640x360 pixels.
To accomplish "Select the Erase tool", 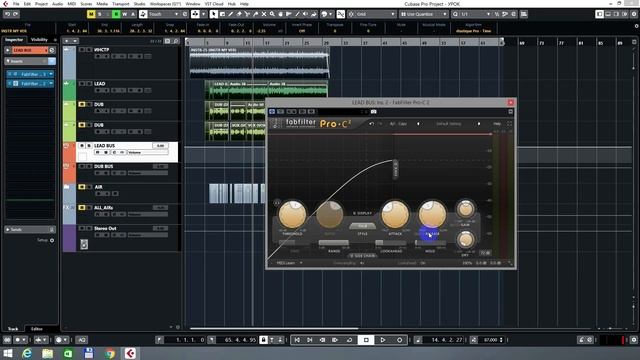I will pyautogui.click(x=239, y=14).
